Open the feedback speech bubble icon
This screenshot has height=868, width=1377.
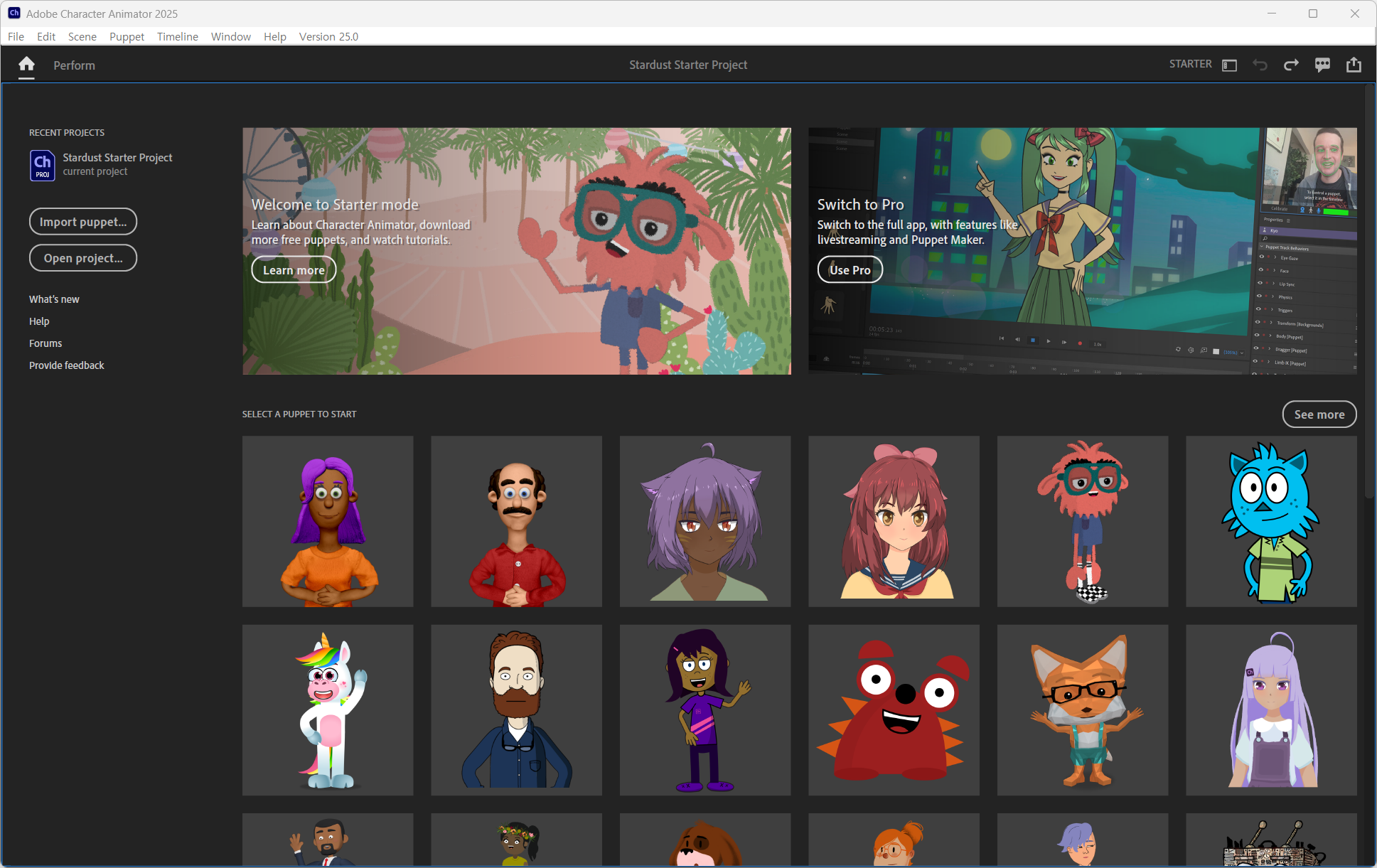(1322, 65)
